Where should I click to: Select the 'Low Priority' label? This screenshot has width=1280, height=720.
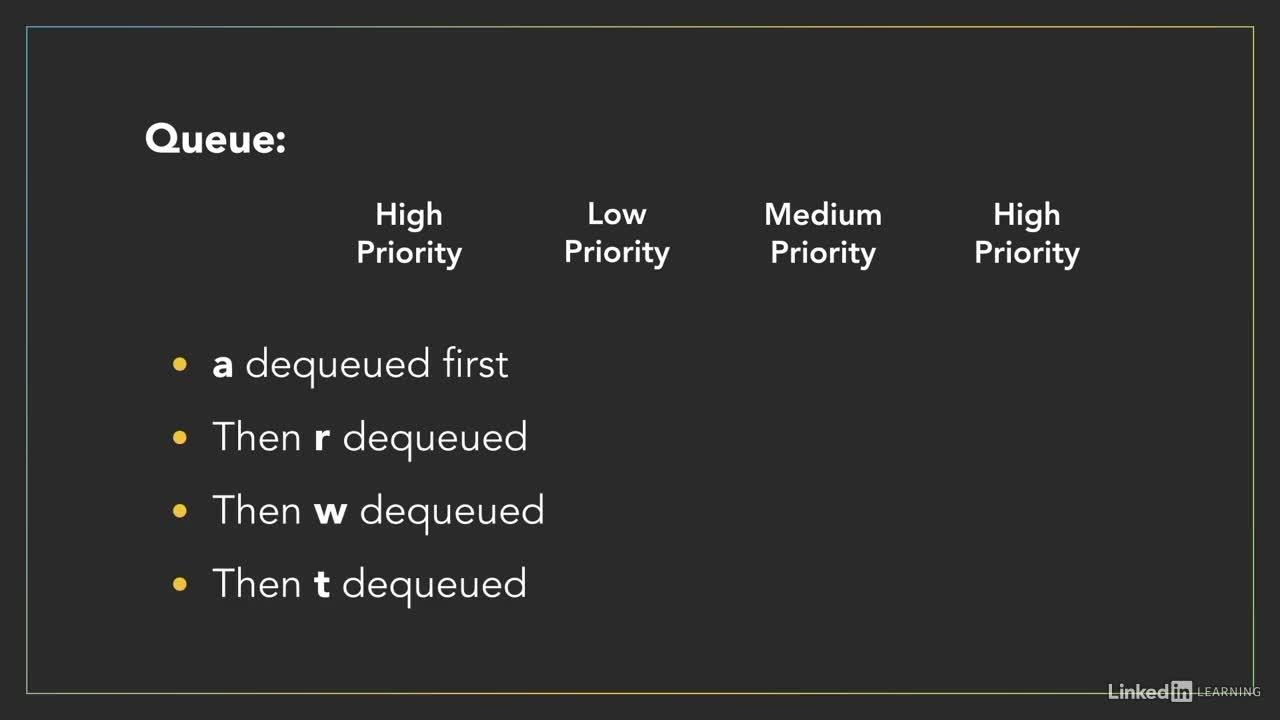click(617, 233)
